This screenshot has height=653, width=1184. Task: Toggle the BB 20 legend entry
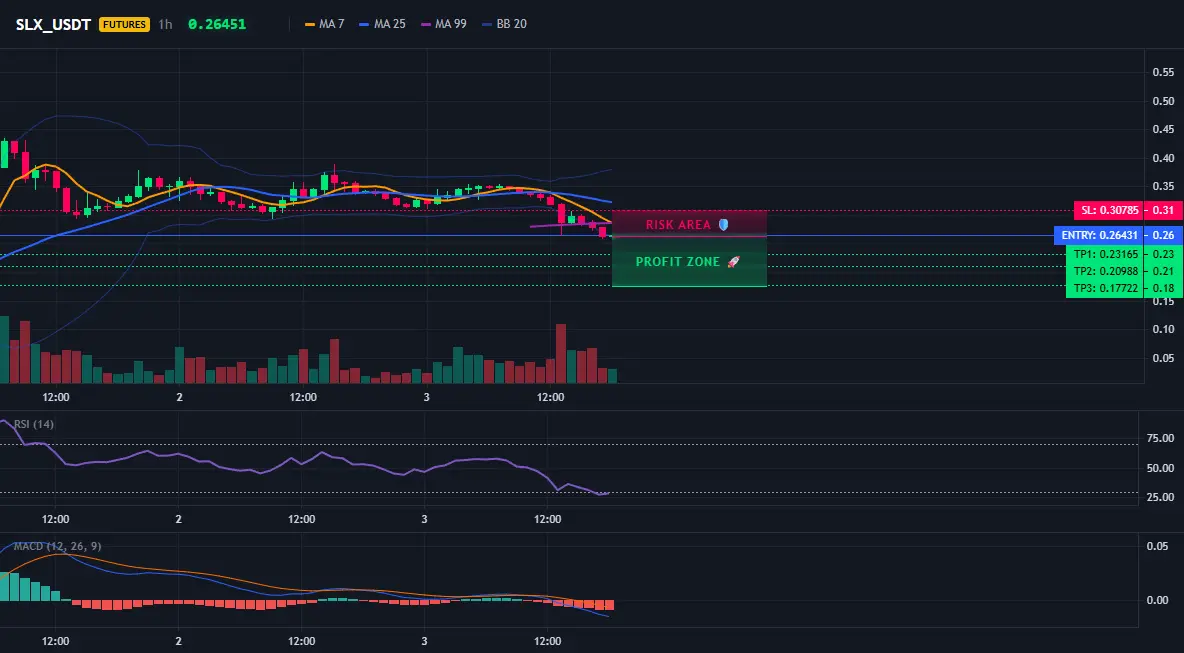(504, 24)
